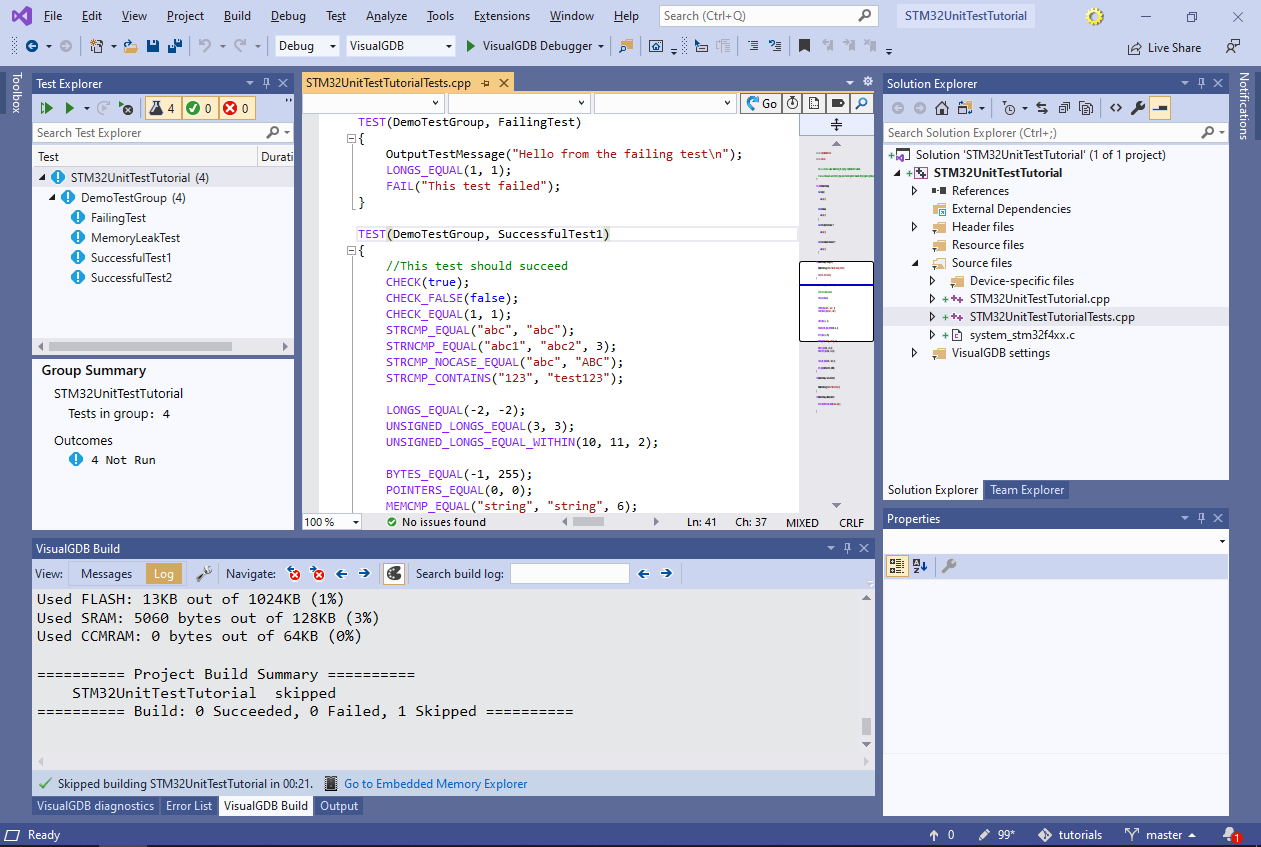Screen dimensions: 1261x847
Task: Open VisualGDB Debugger dropdown arrow
Action: (x=601, y=46)
